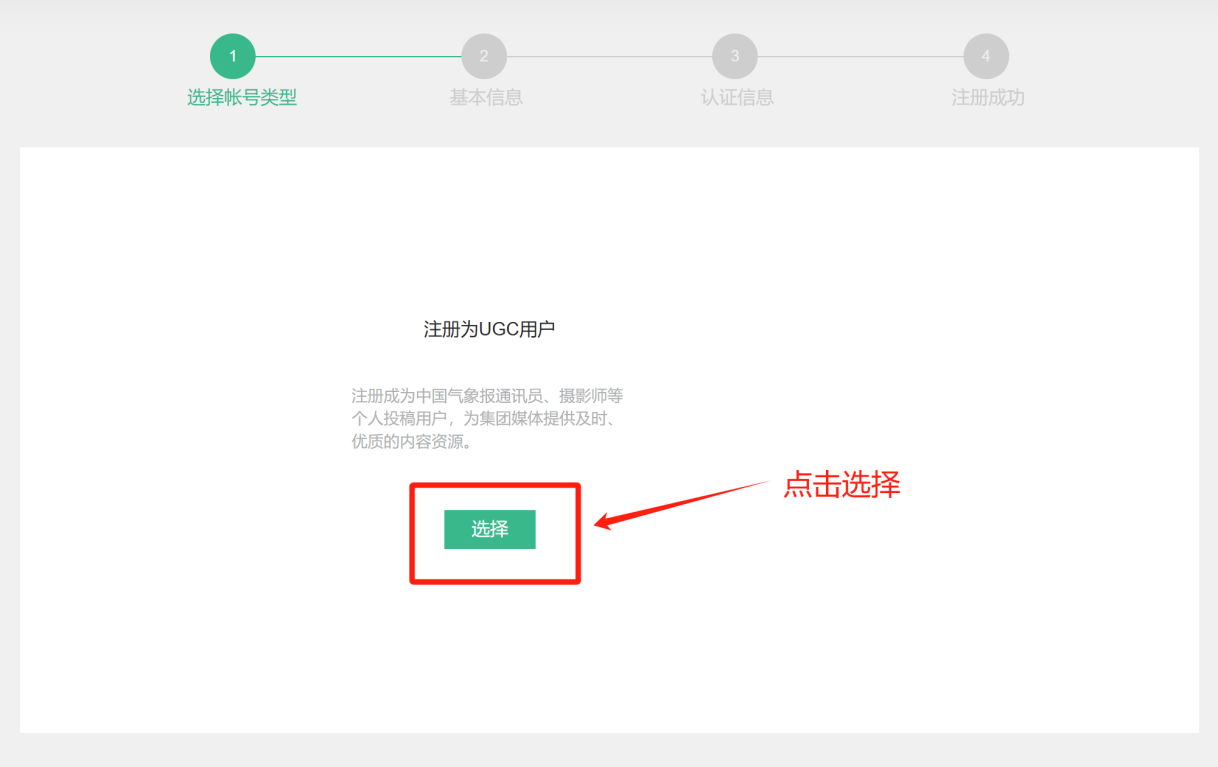Viewport: 1218px width, 767px height.
Task: Click the green progress line after step 1
Action: coord(358,56)
